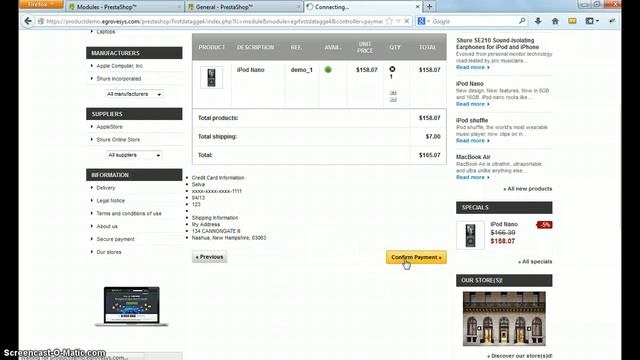Open the About us link

pos(107,227)
